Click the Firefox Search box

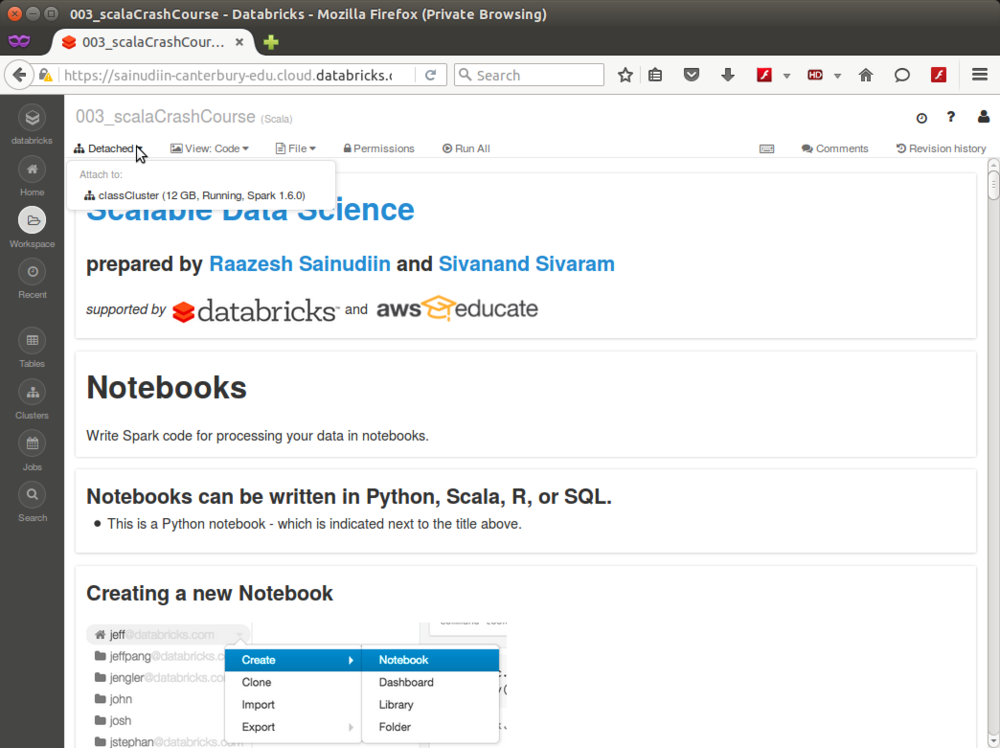pos(529,75)
